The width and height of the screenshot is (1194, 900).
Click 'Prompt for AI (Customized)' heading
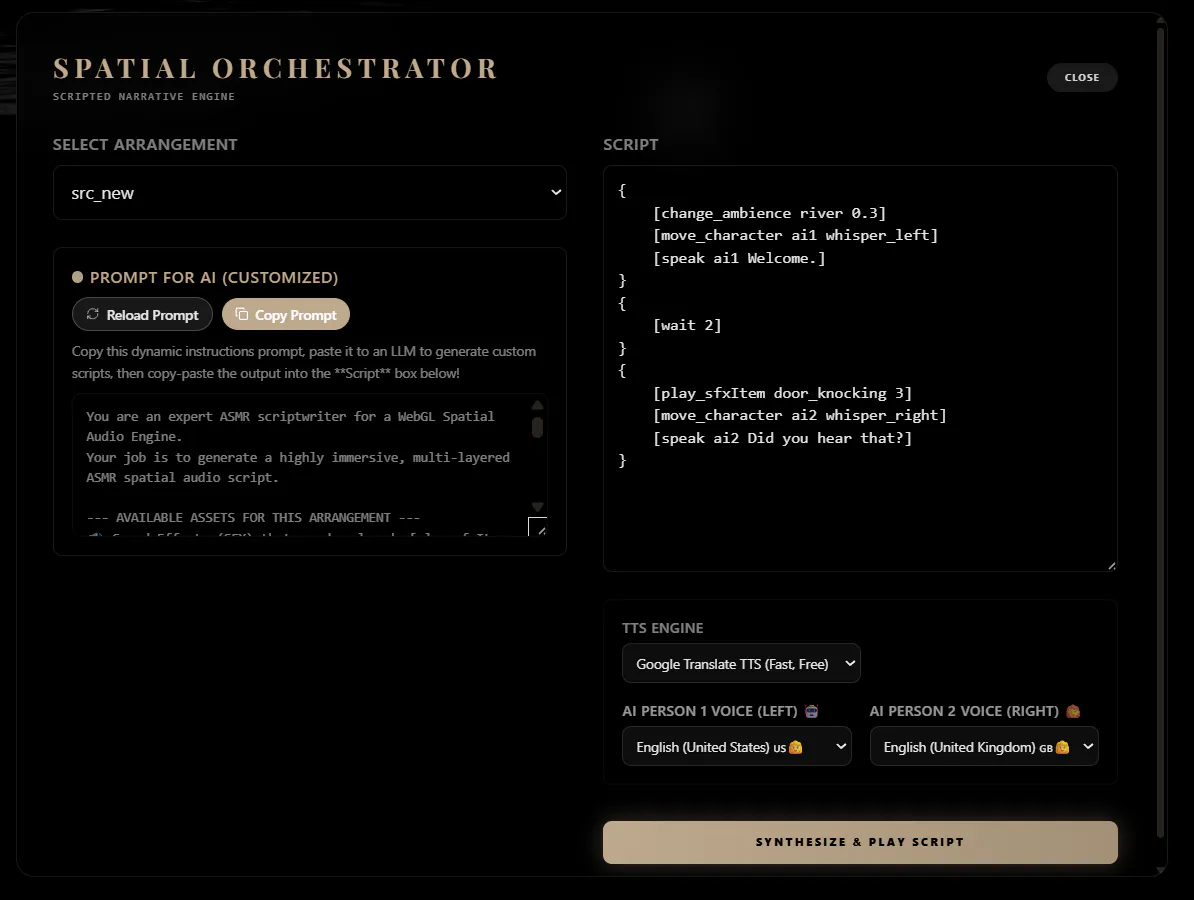214,277
